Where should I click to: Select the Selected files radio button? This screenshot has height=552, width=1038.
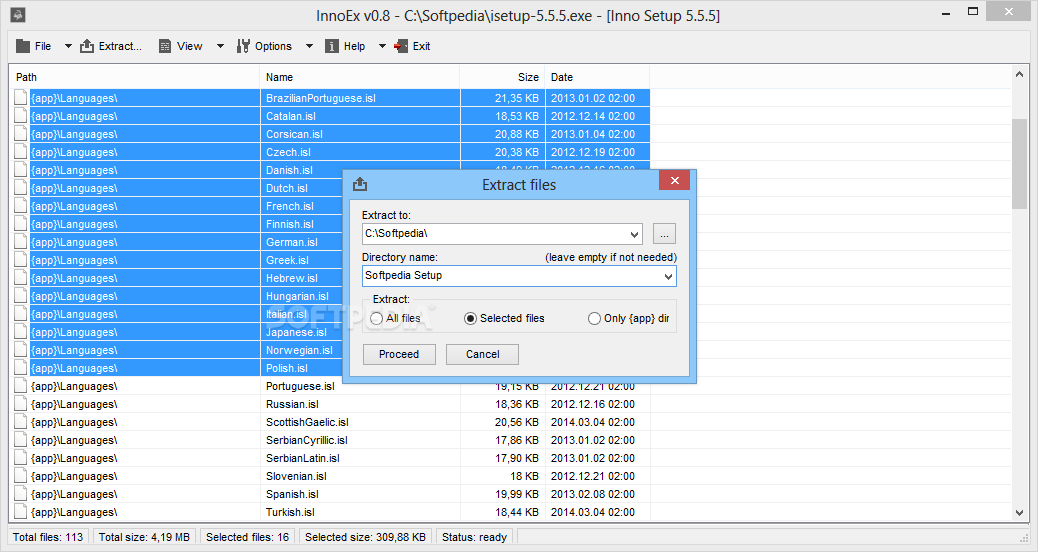pyautogui.click(x=470, y=318)
